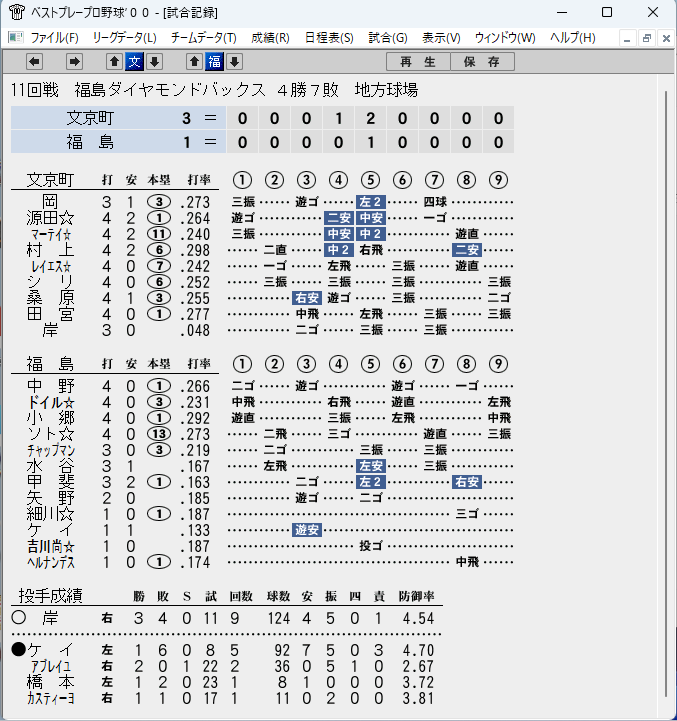Select batter 水谷 in 福島 lineup
Screen dimensions: 677x721
tap(50, 466)
